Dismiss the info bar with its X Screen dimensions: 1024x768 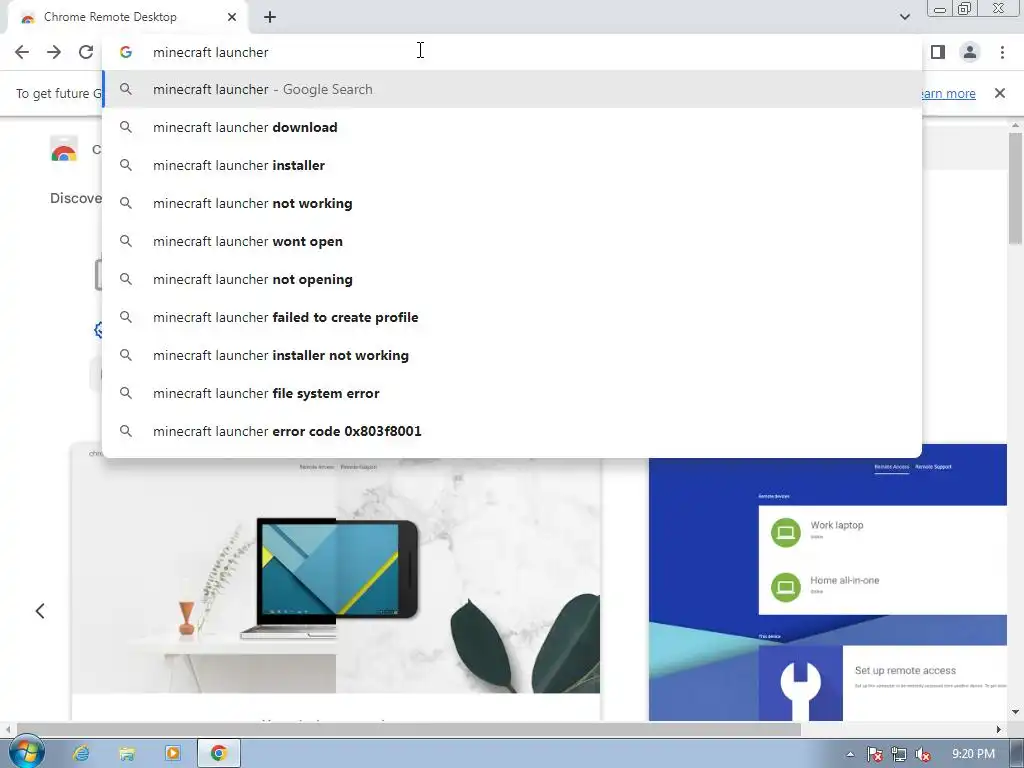[x=1000, y=93]
